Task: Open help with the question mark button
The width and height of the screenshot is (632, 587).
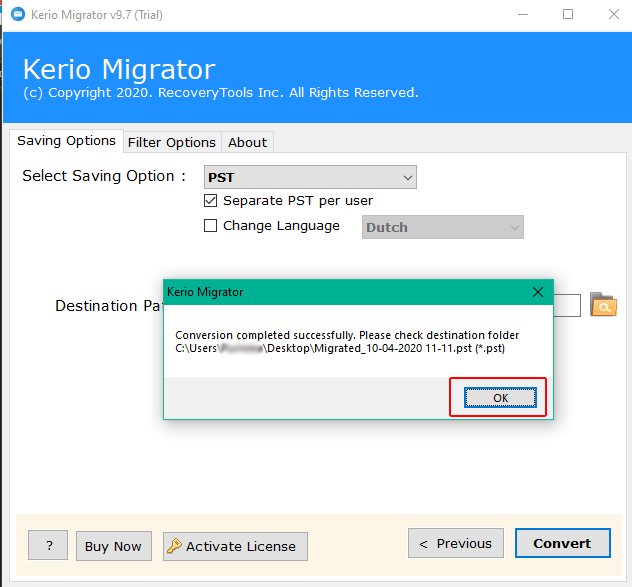Action: pyautogui.click(x=48, y=546)
